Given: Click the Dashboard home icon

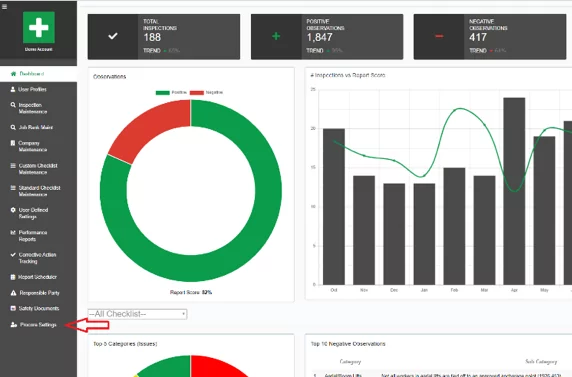Looking at the screenshot, I should click(13, 74).
